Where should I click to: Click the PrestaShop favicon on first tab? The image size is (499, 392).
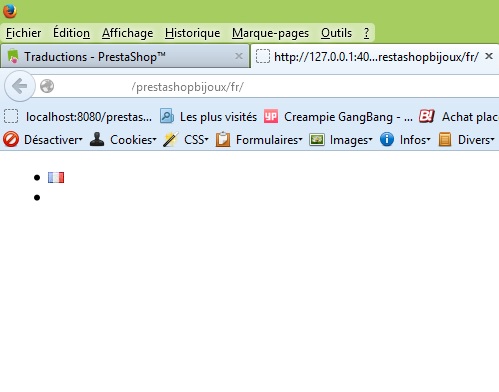pyautogui.click(x=13, y=56)
